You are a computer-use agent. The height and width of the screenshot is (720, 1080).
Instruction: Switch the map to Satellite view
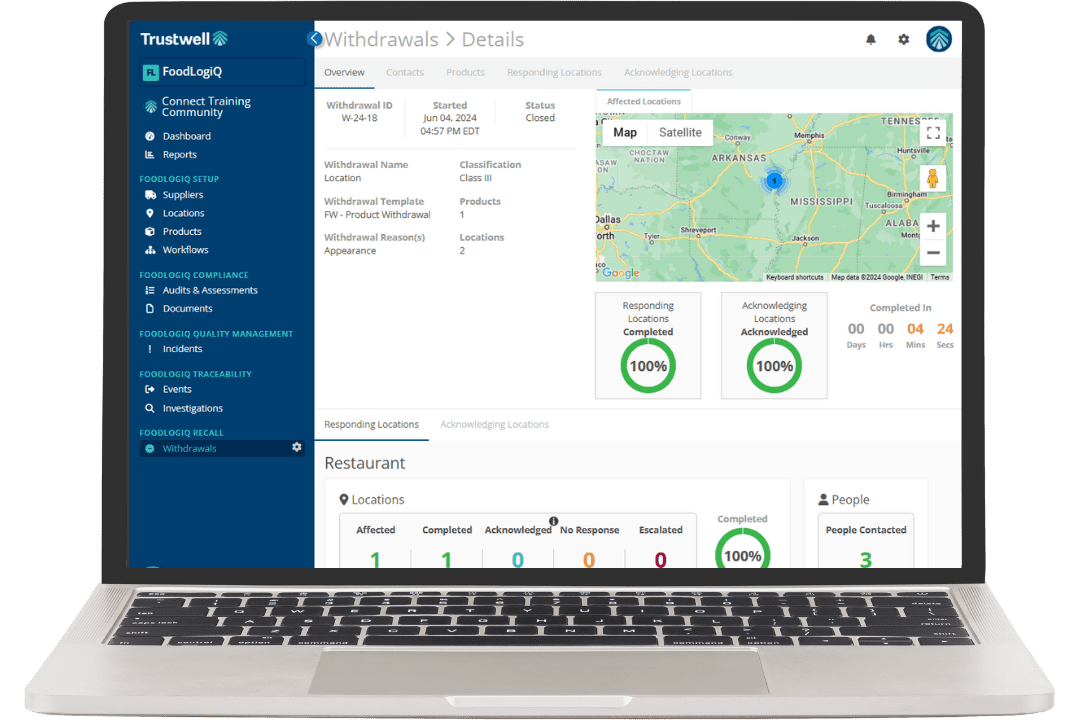click(x=681, y=132)
